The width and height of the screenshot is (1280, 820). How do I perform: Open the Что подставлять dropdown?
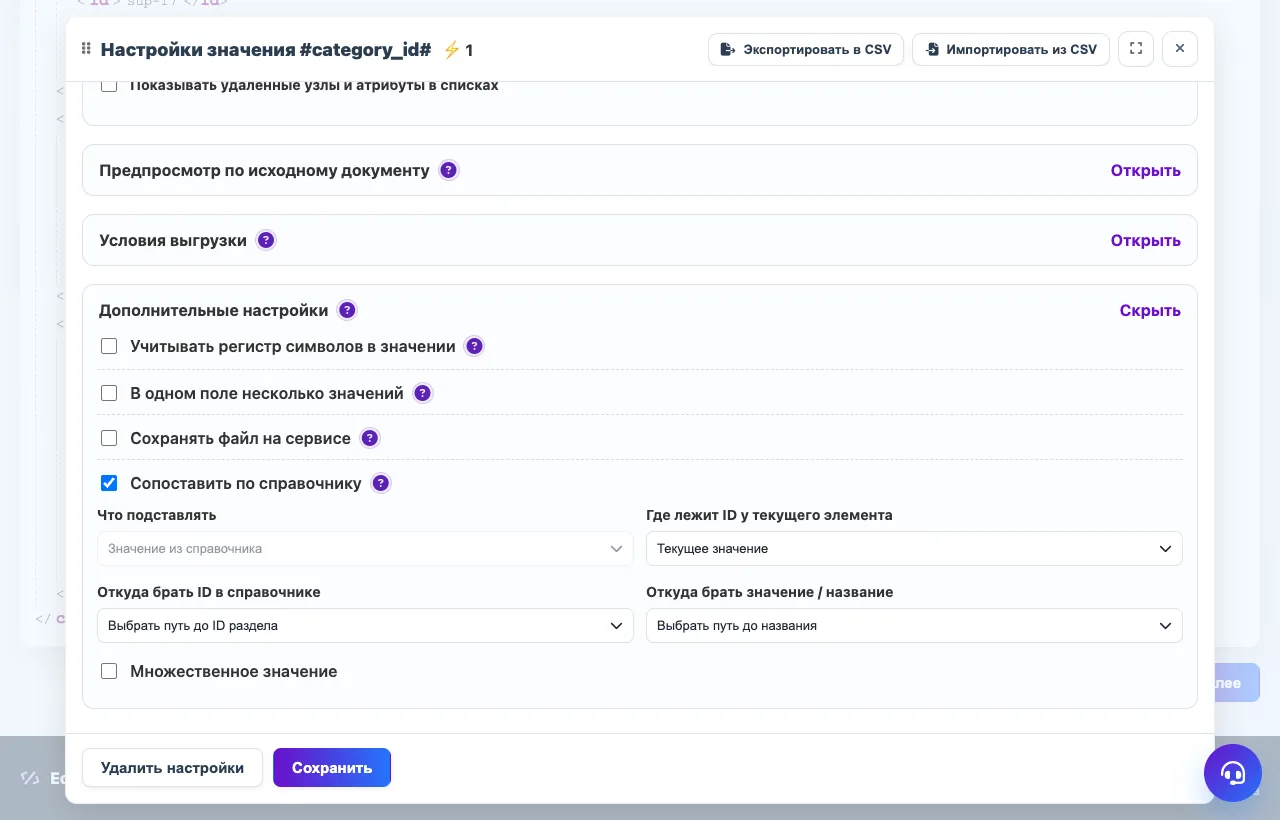tap(365, 549)
